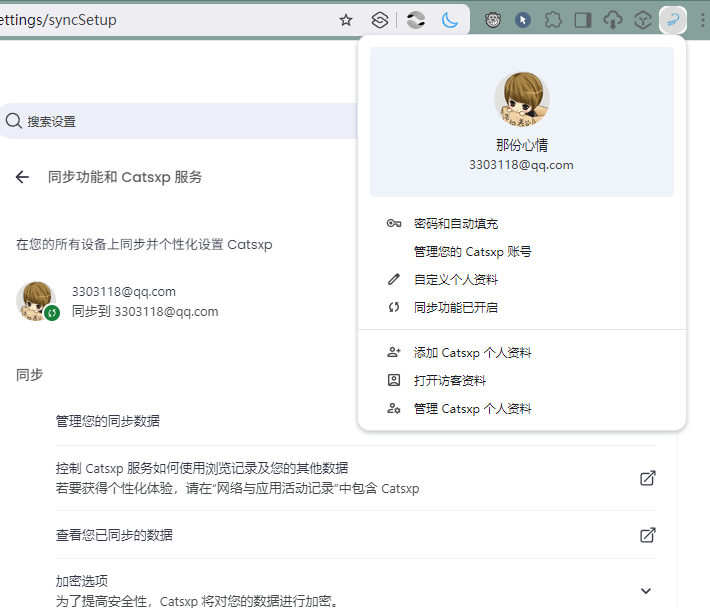Click the large profile avatar in popup
The width and height of the screenshot is (710, 608).
522,99
